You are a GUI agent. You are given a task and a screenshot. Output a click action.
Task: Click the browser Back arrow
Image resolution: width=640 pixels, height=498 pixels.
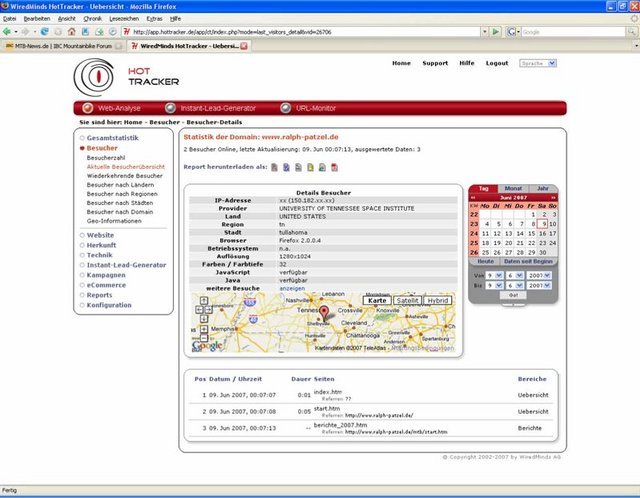(x=7, y=31)
